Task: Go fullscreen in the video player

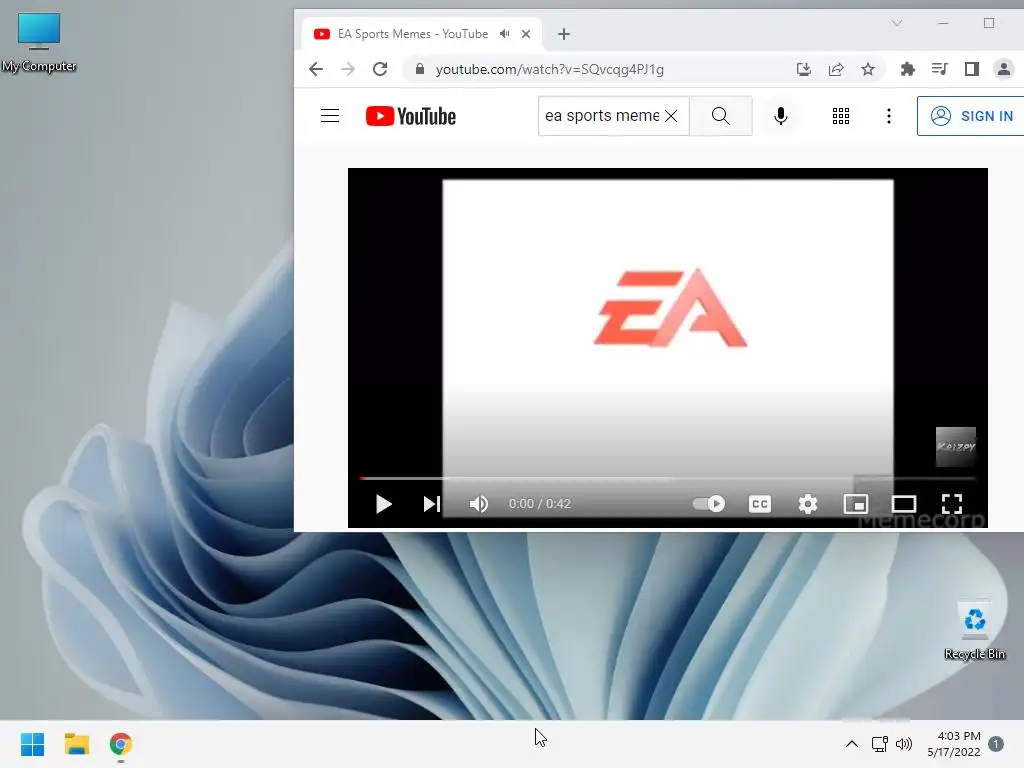Action: [952, 504]
